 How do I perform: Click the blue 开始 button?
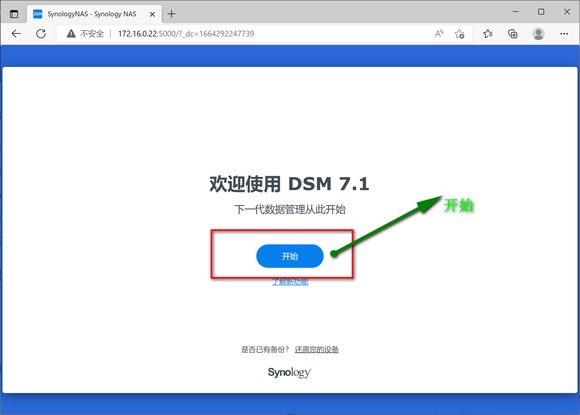click(290, 256)
